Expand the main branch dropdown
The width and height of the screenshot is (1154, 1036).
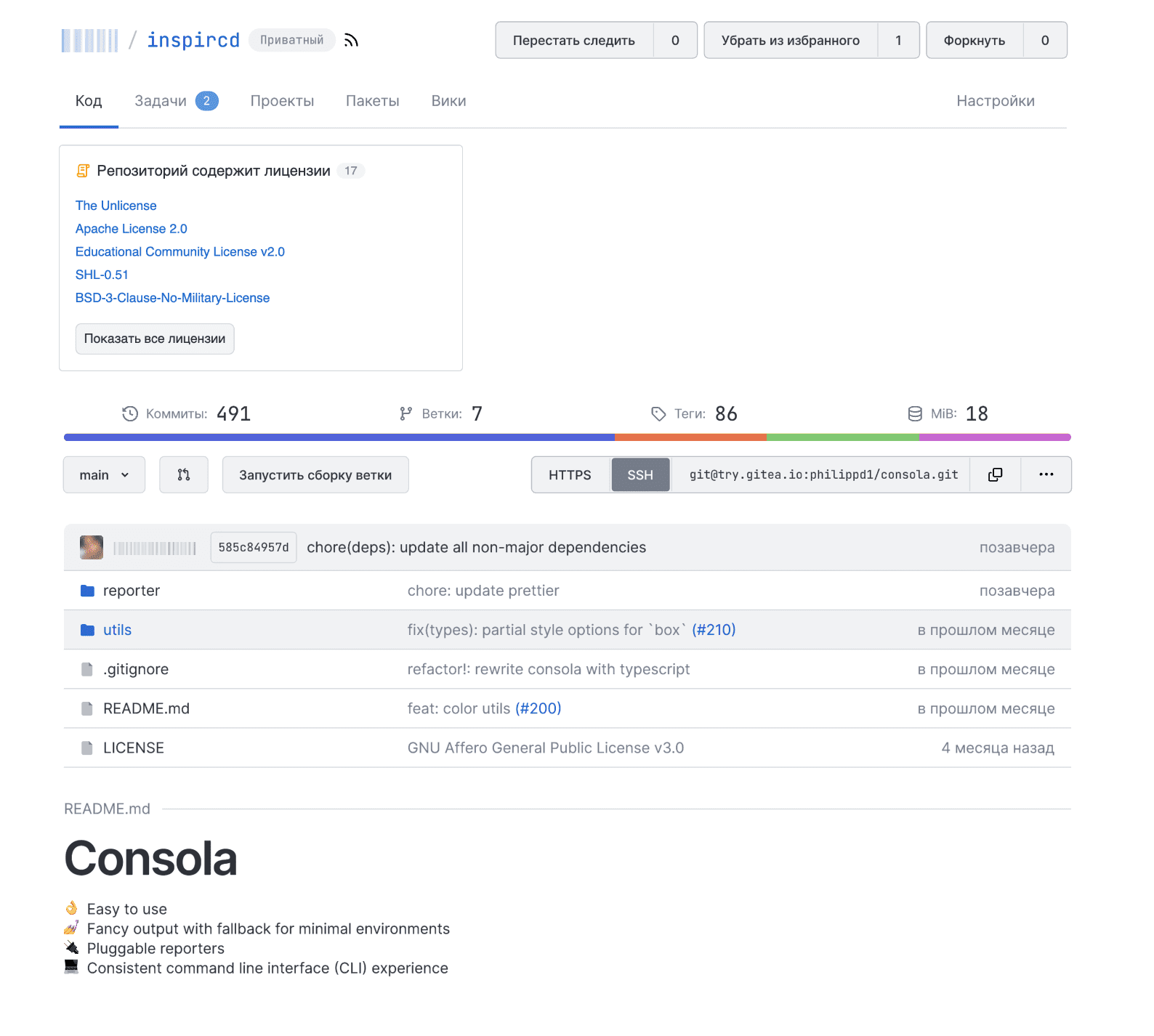[x=104, y=474]
